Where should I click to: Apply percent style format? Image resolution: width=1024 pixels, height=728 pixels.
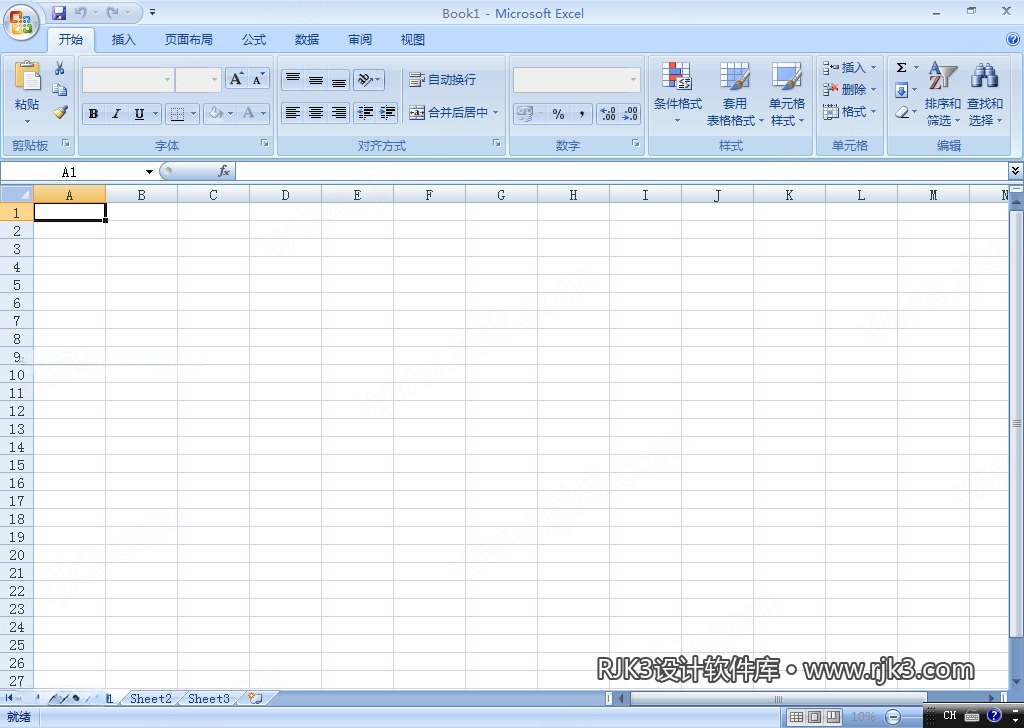pos(558,114)
